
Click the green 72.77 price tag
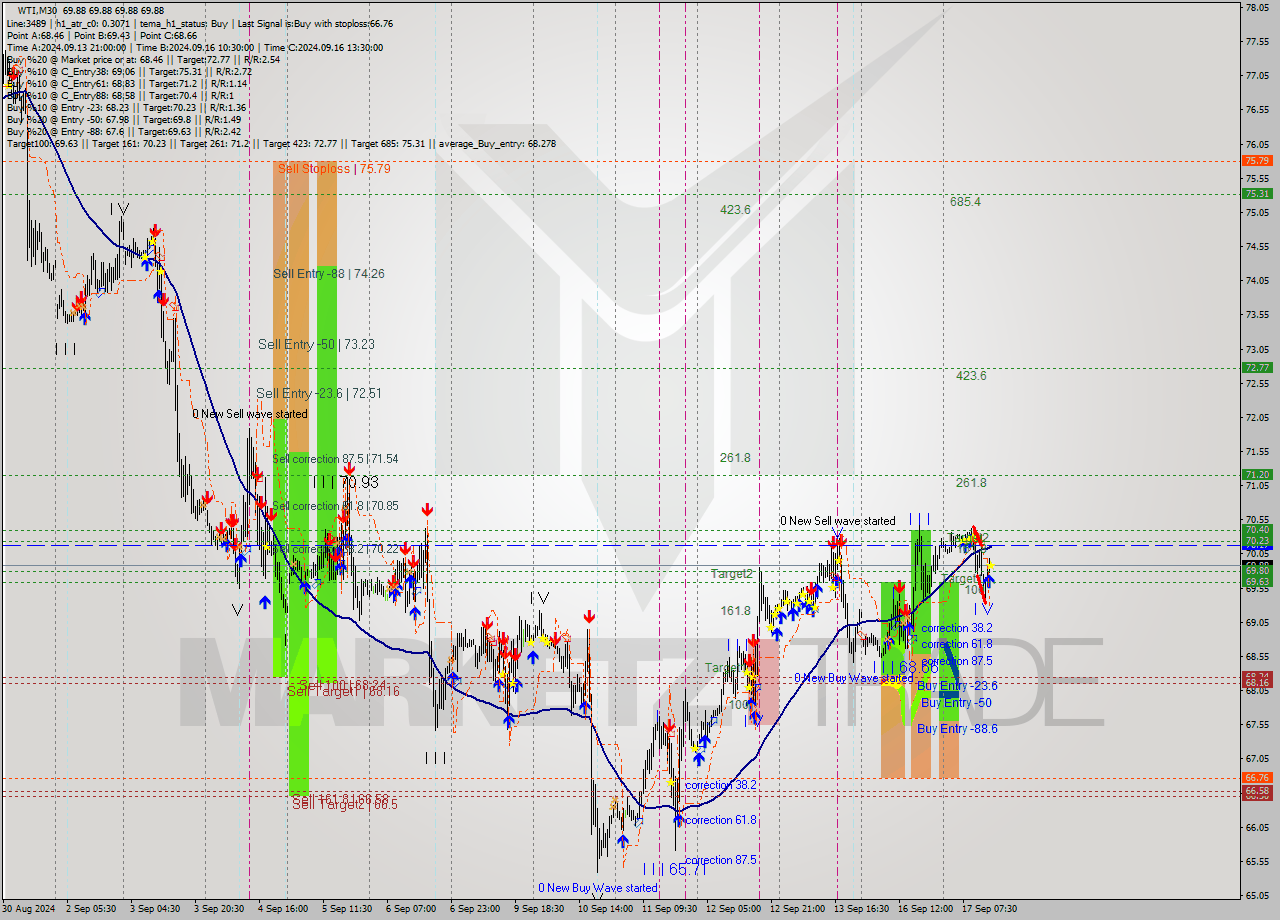[1257, 367]
